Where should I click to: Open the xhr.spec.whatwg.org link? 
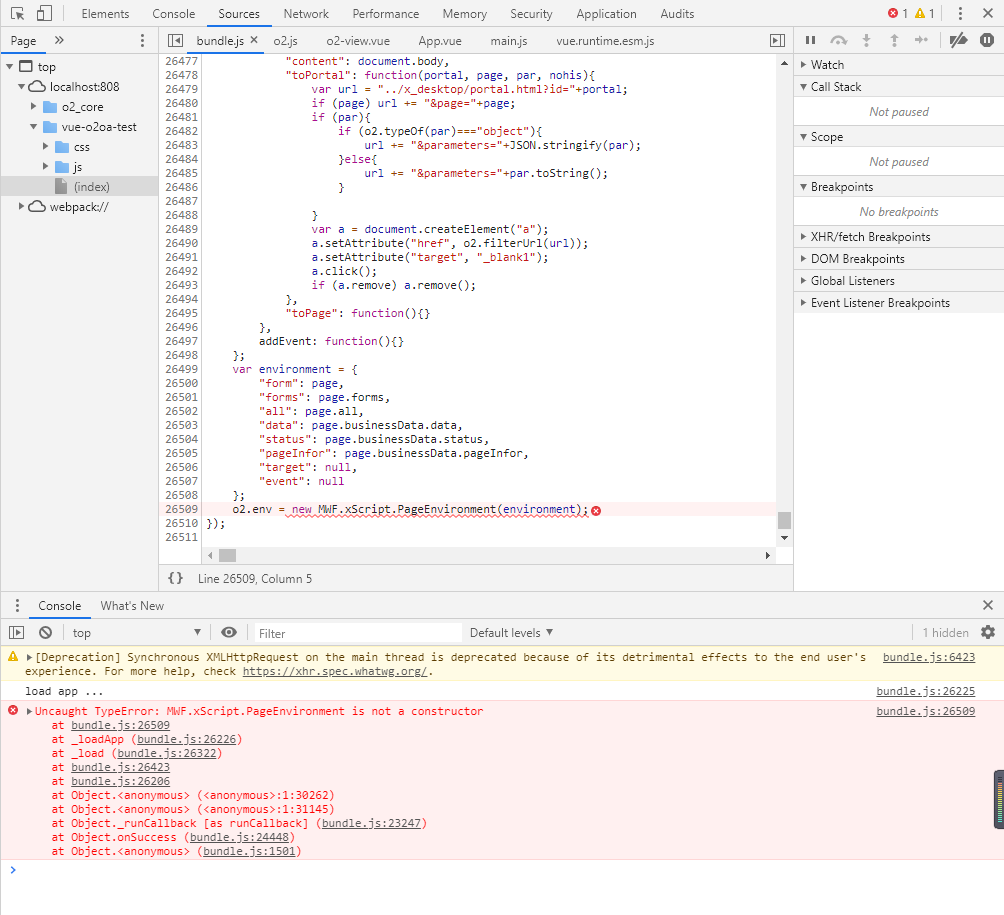pos(335,671)
